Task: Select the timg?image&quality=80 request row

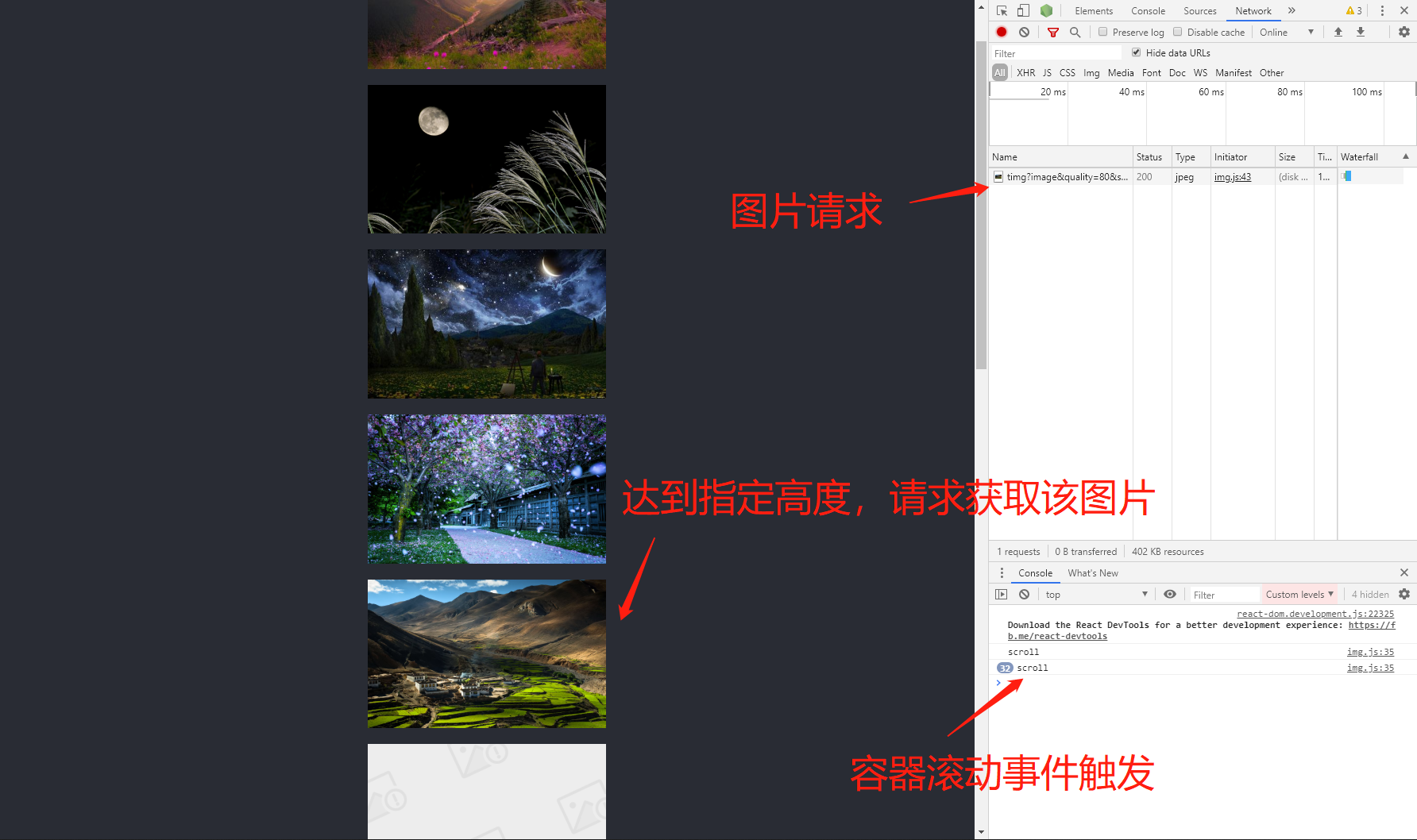Action: pyautogui.click(x=1196, y=177)
